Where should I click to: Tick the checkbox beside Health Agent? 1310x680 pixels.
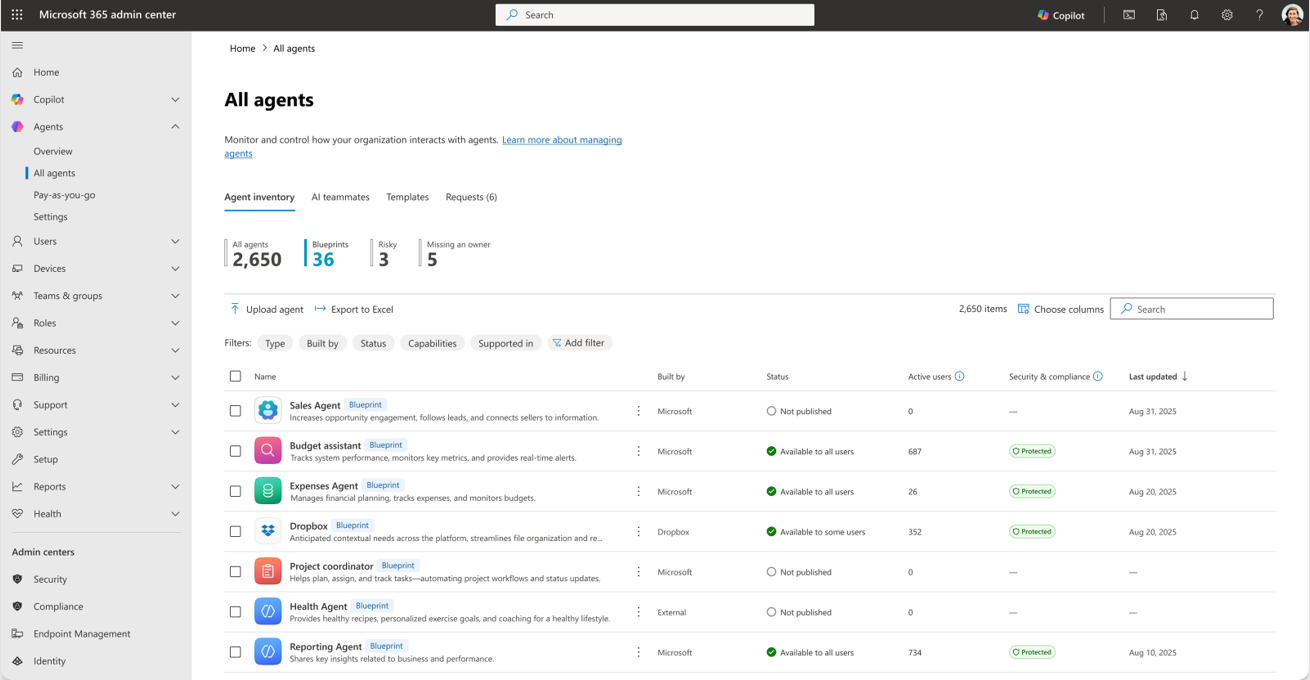(235, 611)
